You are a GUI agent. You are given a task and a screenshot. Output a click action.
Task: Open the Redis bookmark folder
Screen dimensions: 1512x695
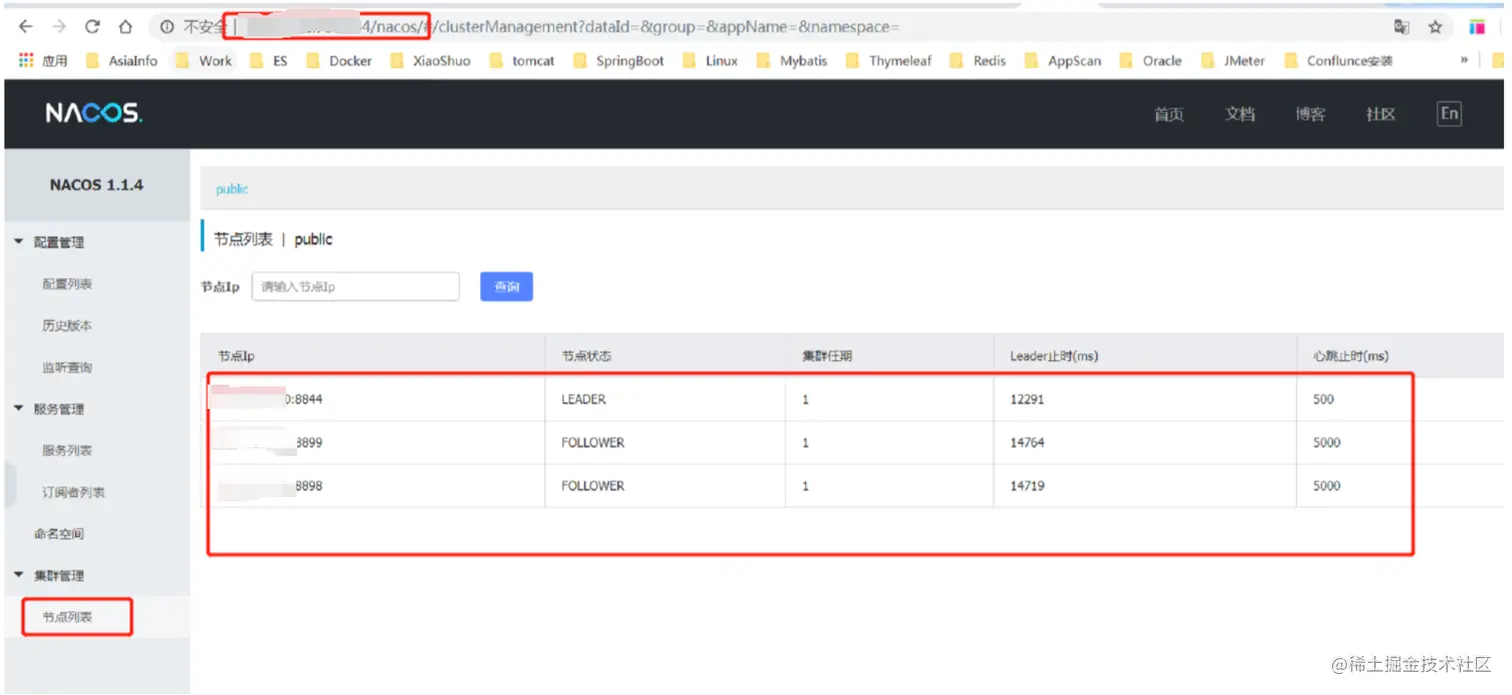tap(978, 60)
